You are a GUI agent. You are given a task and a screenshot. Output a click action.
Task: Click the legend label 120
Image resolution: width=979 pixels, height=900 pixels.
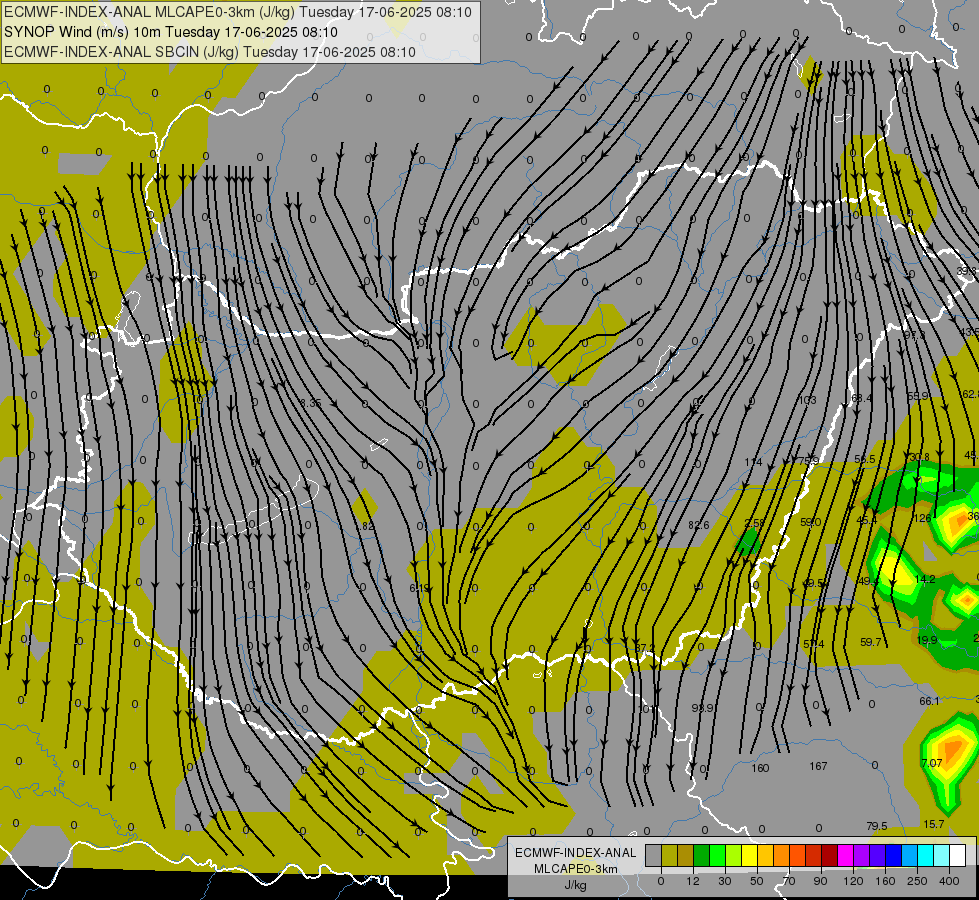click(853, 881)
